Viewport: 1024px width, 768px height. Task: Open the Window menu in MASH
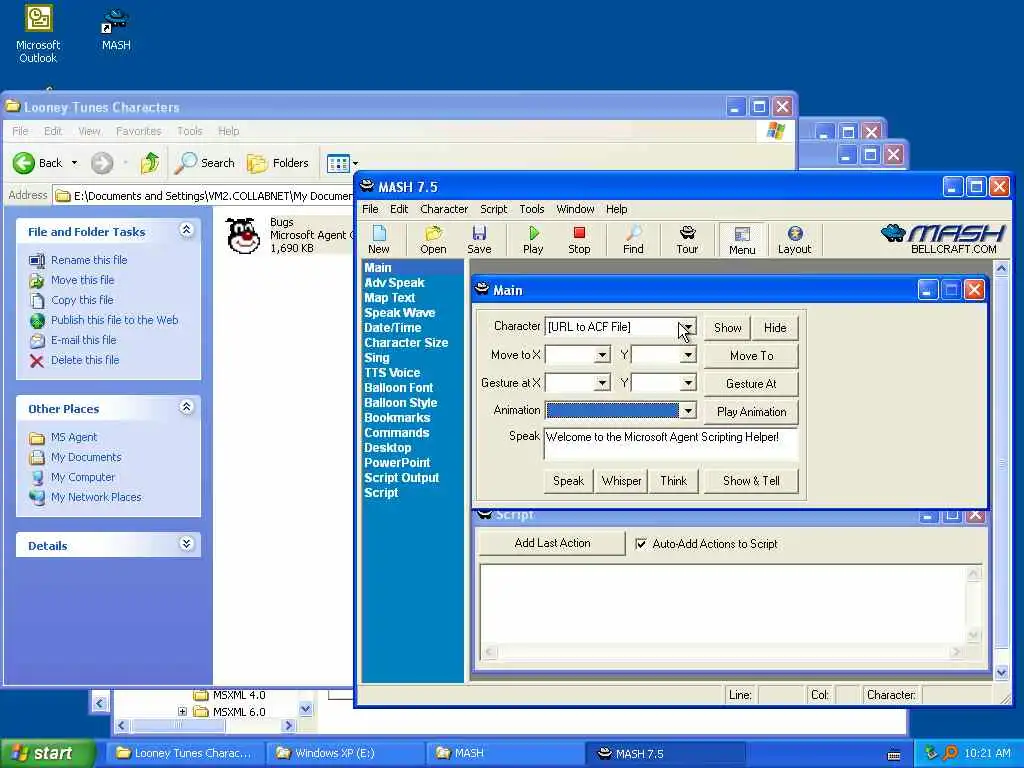tap(575, 209)
